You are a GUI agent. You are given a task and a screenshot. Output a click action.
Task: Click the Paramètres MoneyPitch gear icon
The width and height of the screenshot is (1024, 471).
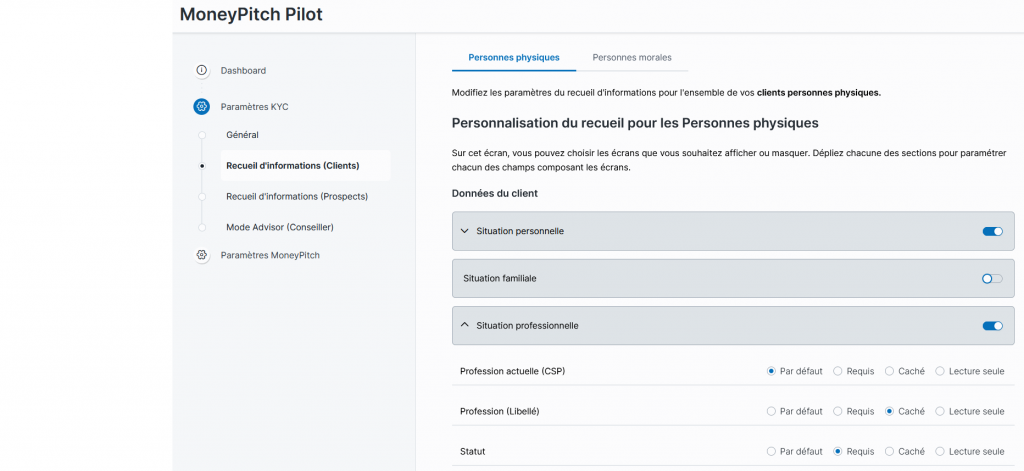pyautogui.click(x=201, y=255)
